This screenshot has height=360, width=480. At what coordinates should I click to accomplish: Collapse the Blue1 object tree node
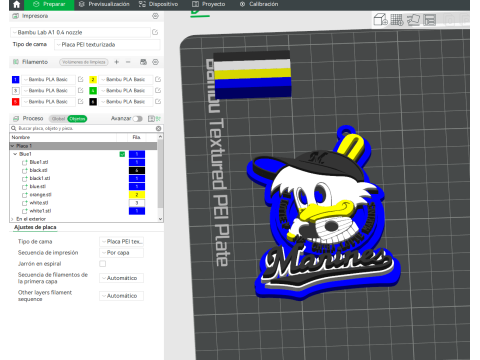coord(15,154)
